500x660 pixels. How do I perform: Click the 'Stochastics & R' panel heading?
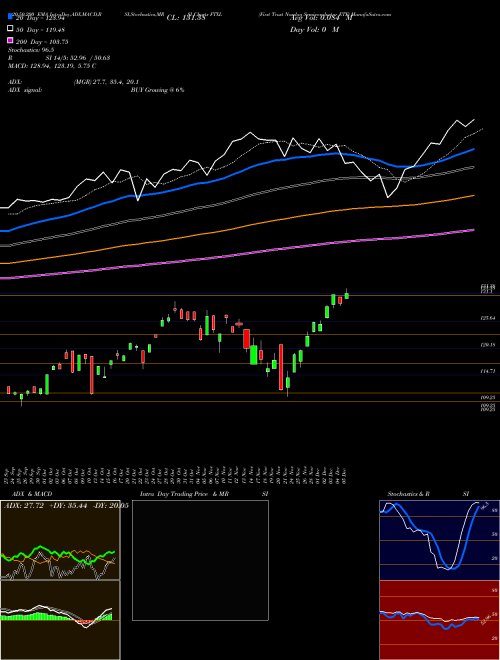point(408,494)
